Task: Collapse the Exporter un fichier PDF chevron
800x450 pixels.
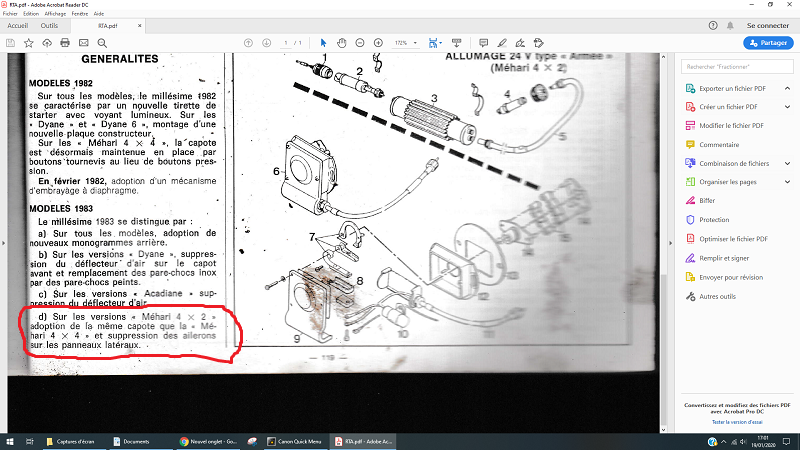Action: coord(787,88)
